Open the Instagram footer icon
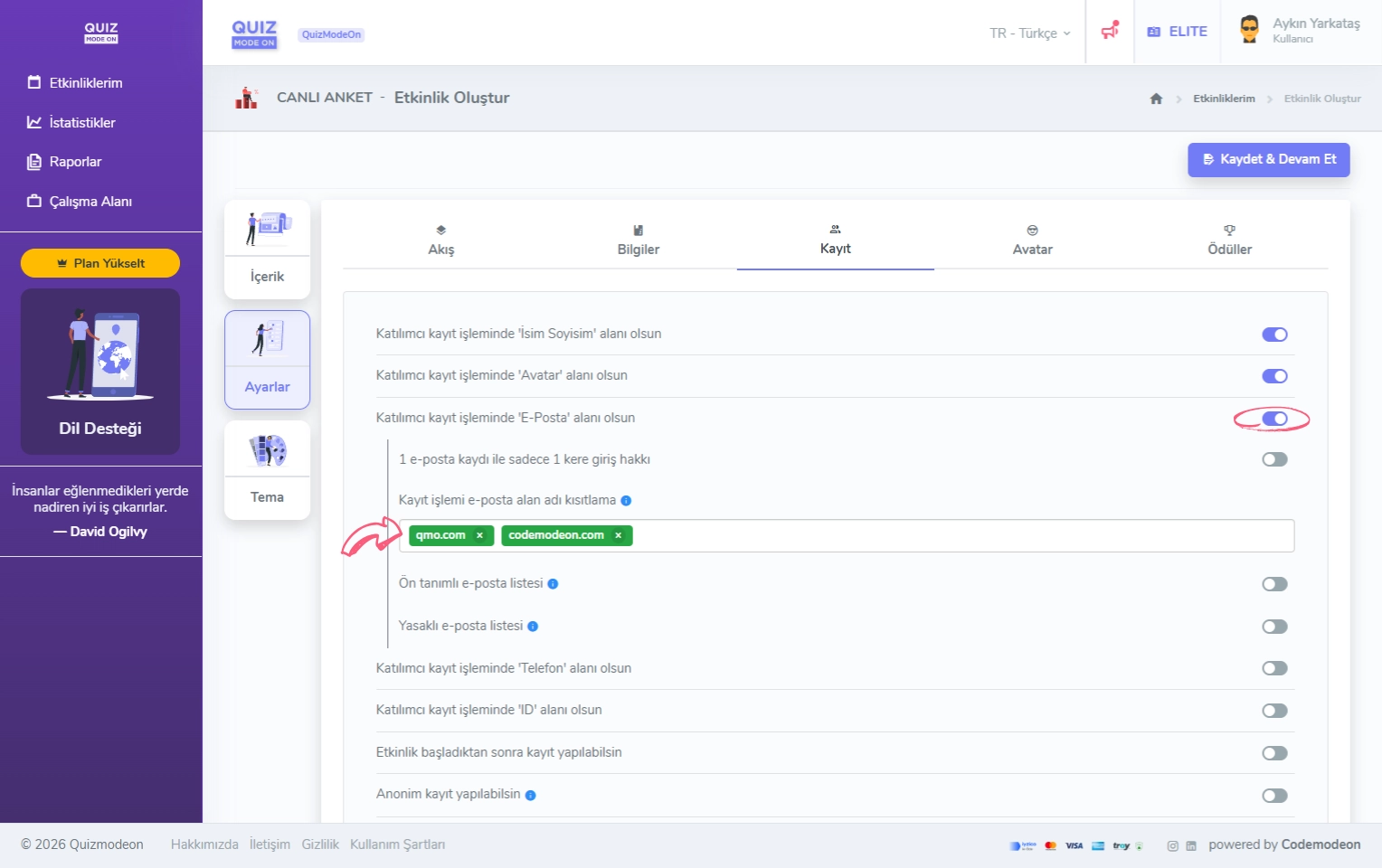The height and width of the screenshot is (868, 1382). click(1172, 846)
